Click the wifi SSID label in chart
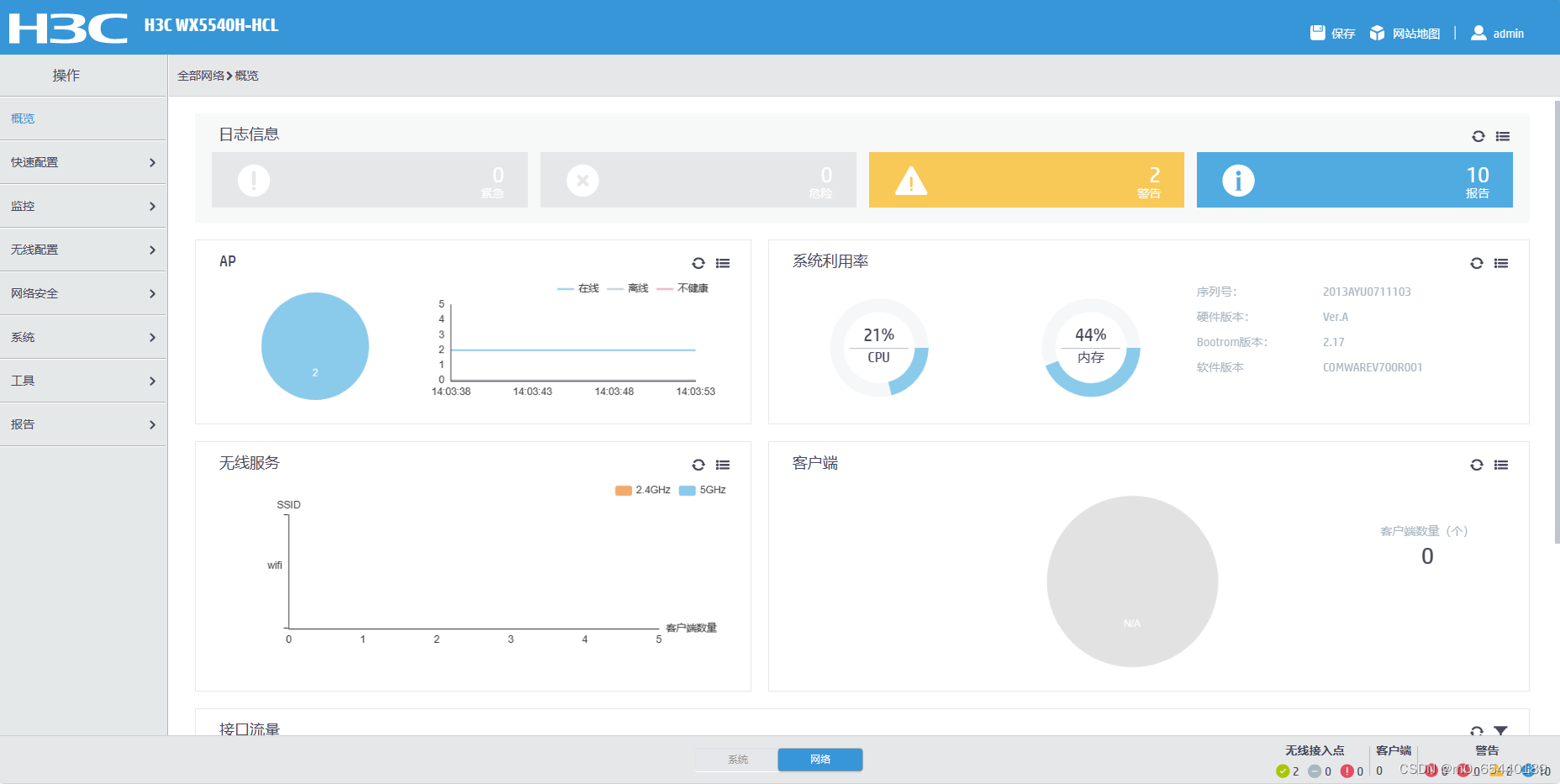 pyautogui.click(x=275, y=566)
